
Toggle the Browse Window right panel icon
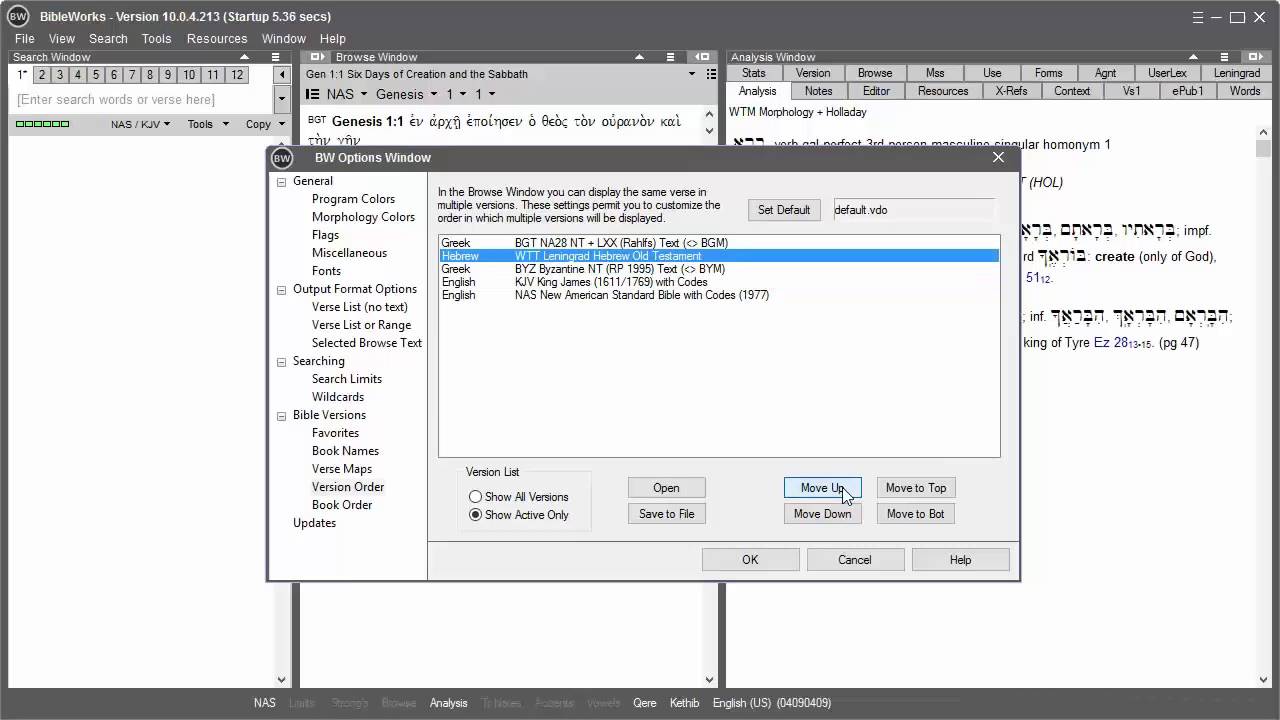[x=702, y=57]
